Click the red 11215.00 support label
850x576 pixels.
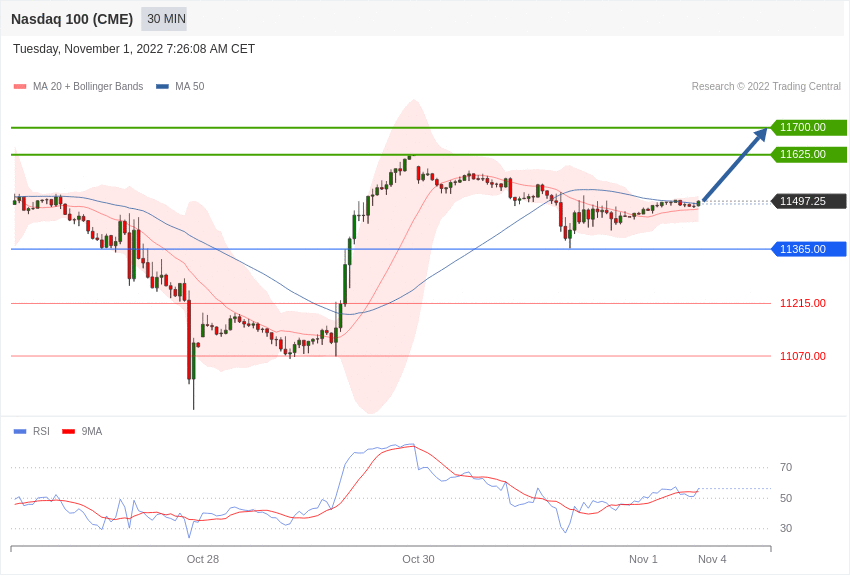pyautogui.click(x=803, y=303)
